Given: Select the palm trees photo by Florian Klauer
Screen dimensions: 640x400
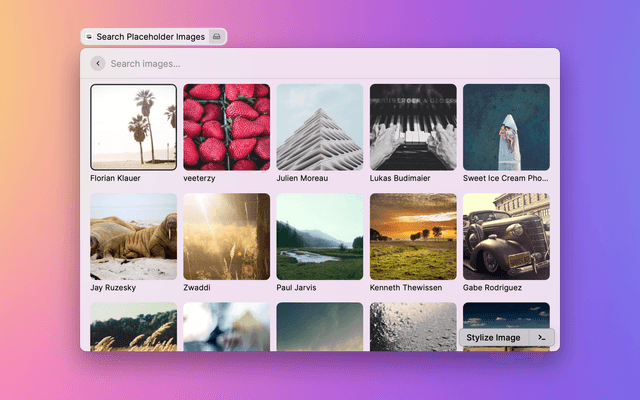Looking at the screenshot, I should [133, 127].
